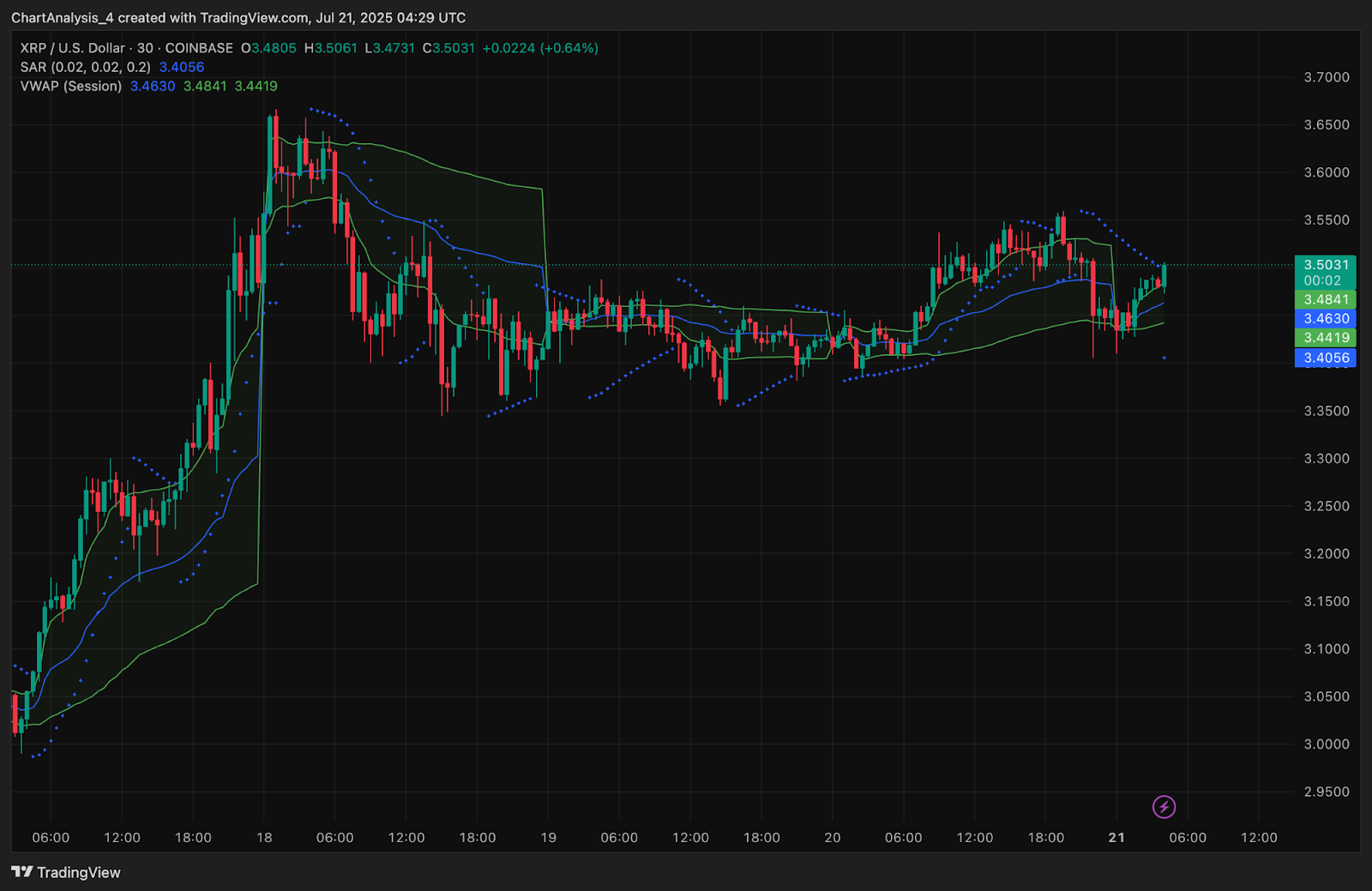
Task: Click the green 3.4419 lower band price tag
Action: pyautogui.click(x=1325, y=338)
